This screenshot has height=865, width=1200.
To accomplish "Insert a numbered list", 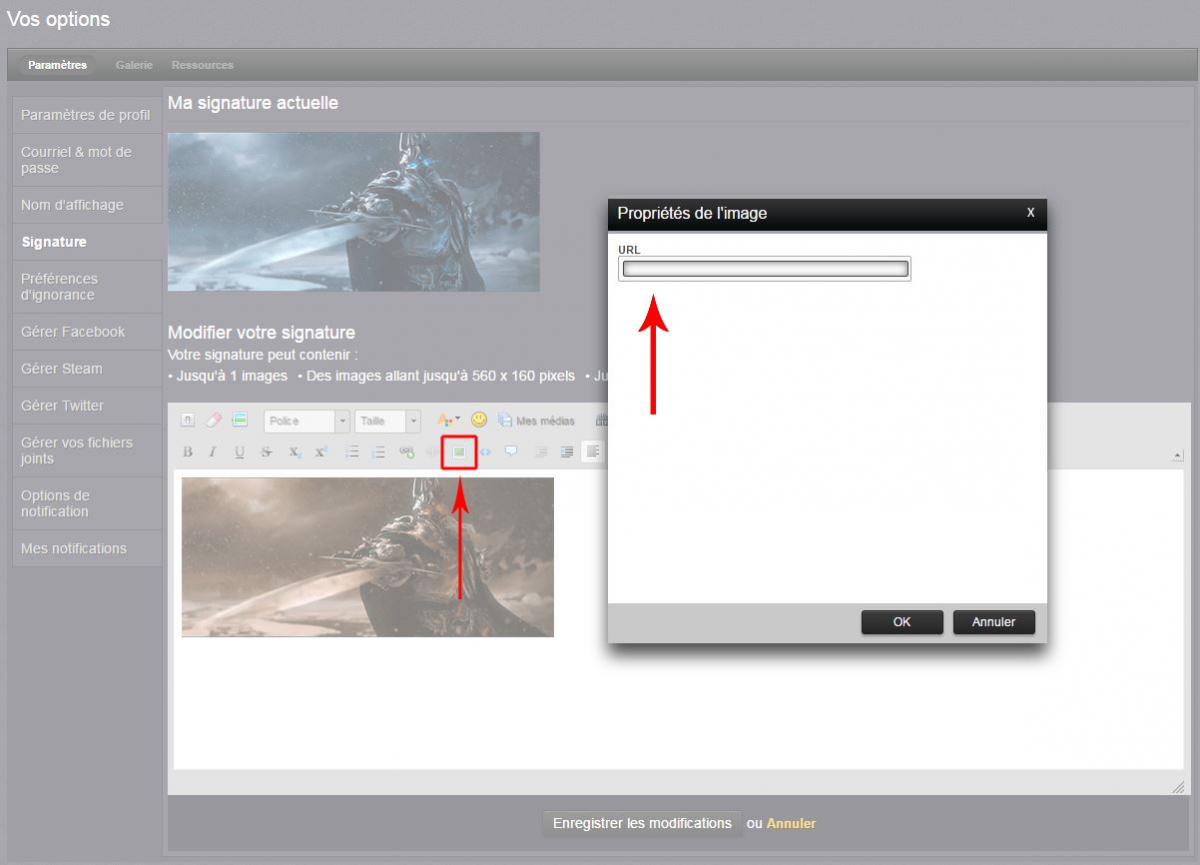I will 378,452.
